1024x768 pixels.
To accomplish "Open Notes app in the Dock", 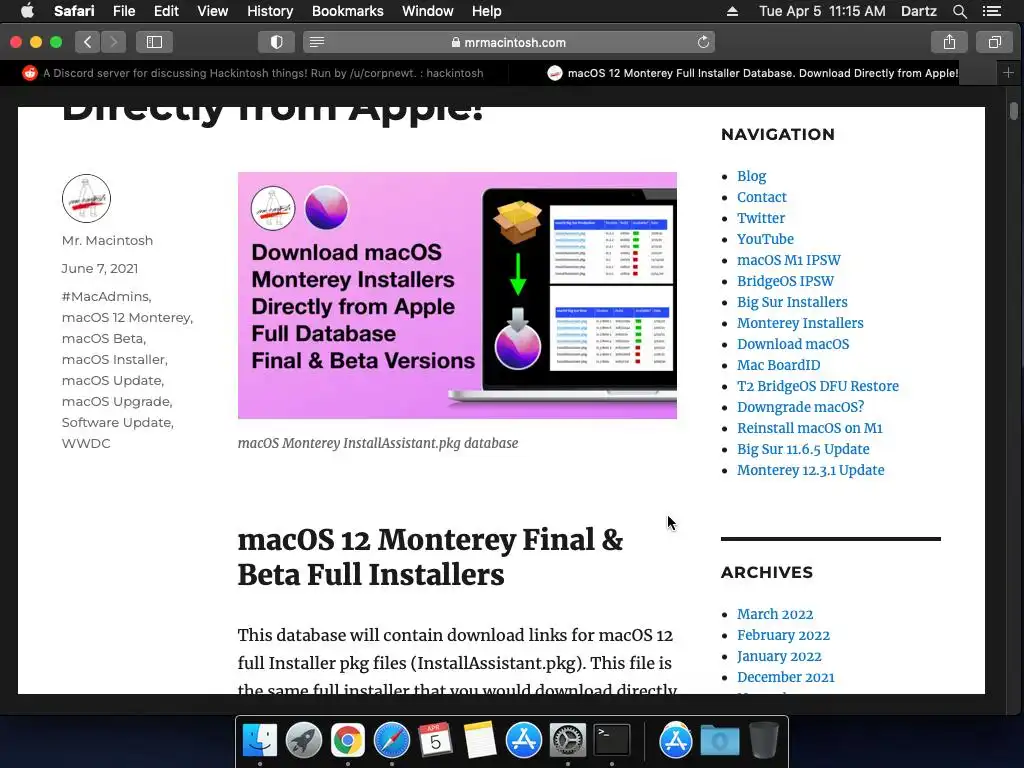I will click(x=480, y=740).
